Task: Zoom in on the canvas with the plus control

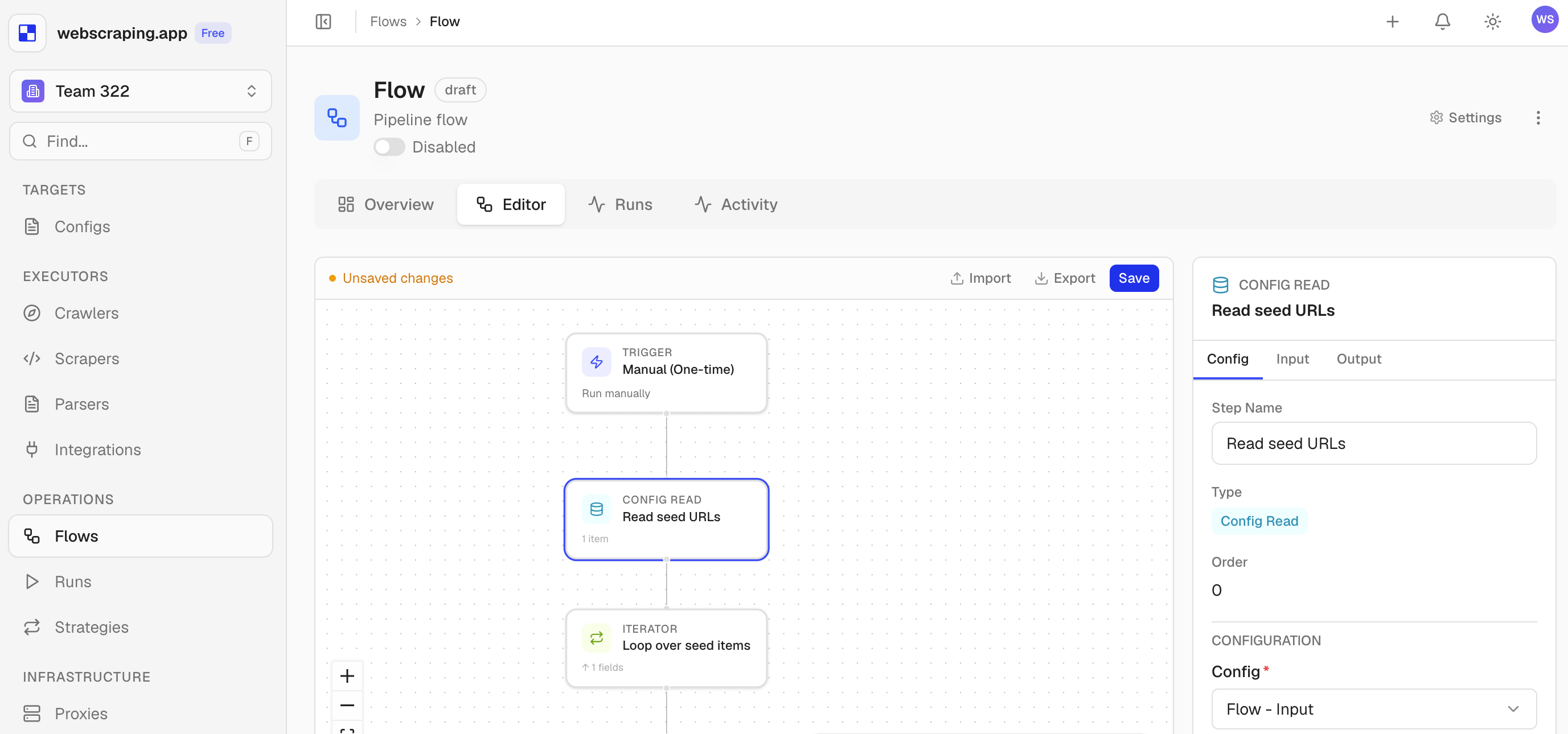Action: click(x=347, y=675)
